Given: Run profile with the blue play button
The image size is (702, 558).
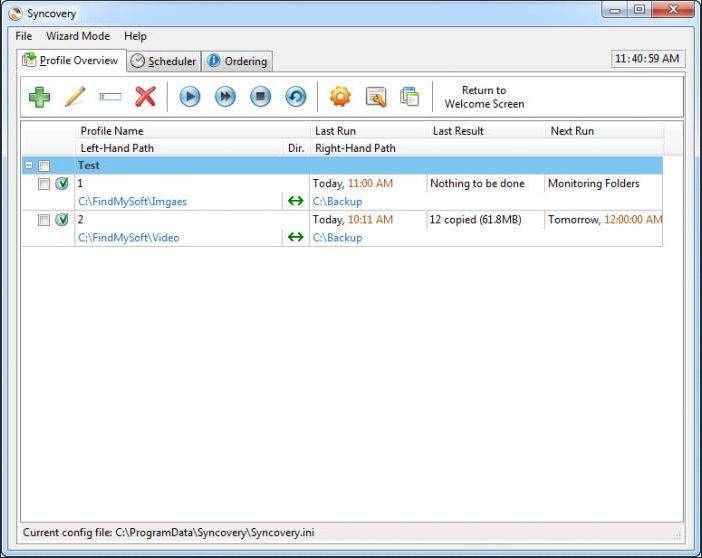Looking at the screenshot, I should (190, 97).
